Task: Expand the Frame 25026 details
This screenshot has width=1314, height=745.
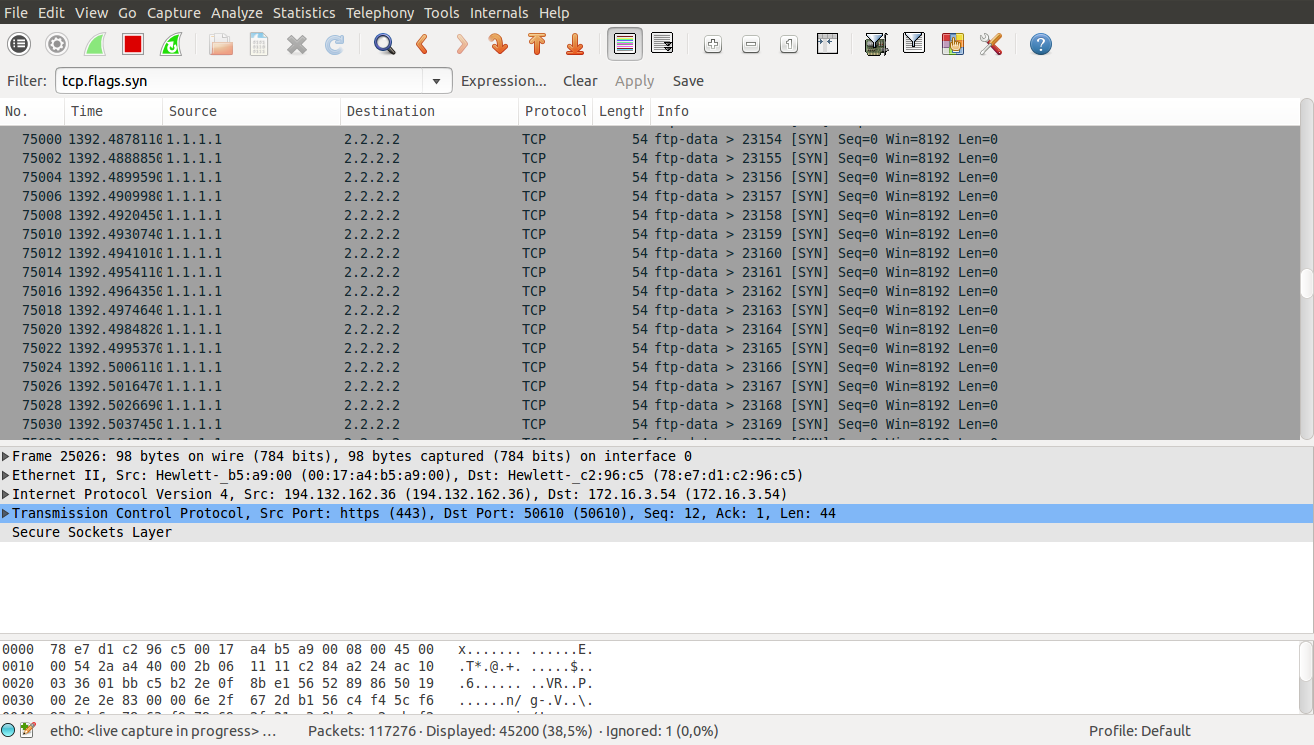Action: coord(6,457)
